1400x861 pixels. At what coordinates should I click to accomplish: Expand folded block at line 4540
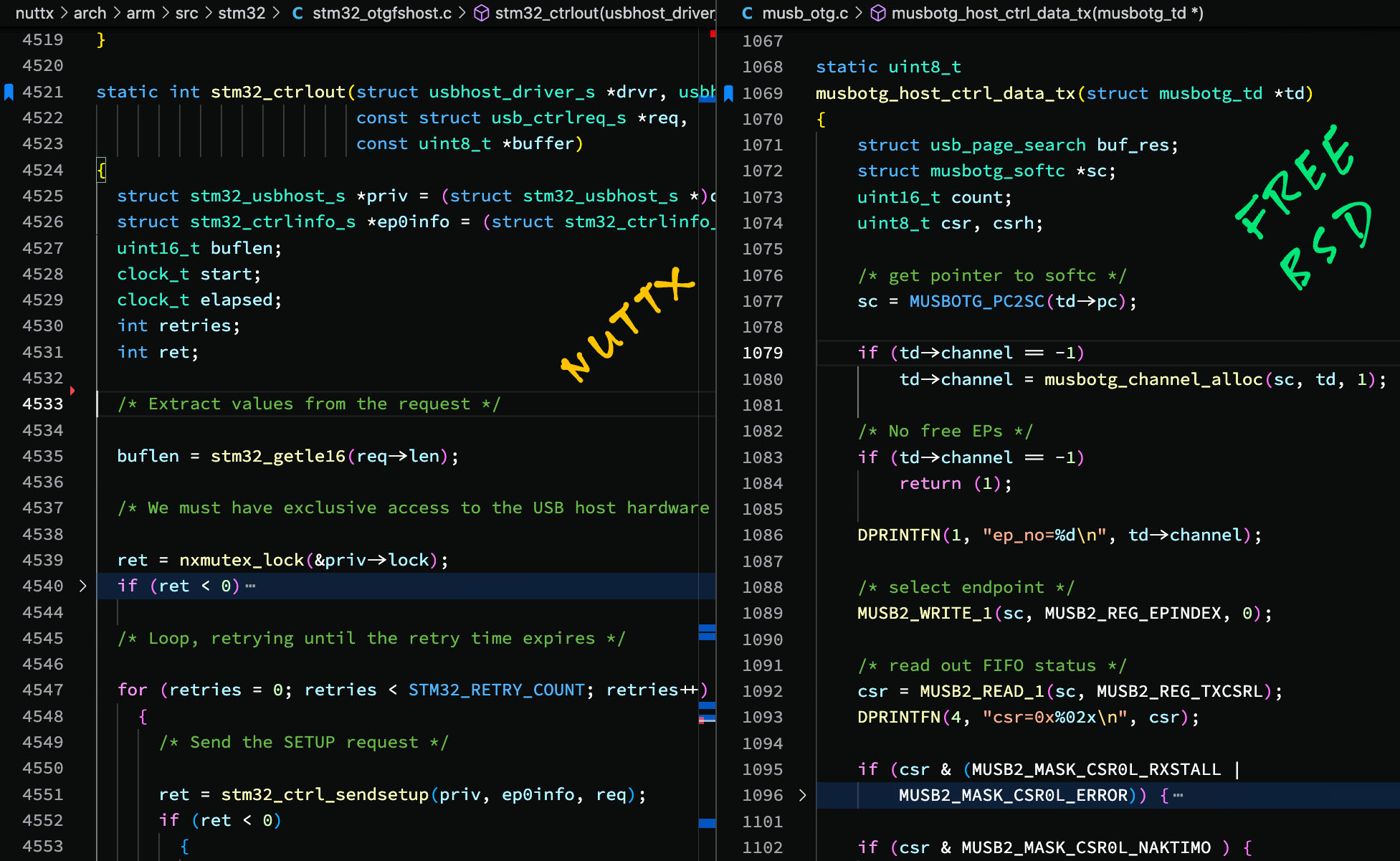pos(82,586)
